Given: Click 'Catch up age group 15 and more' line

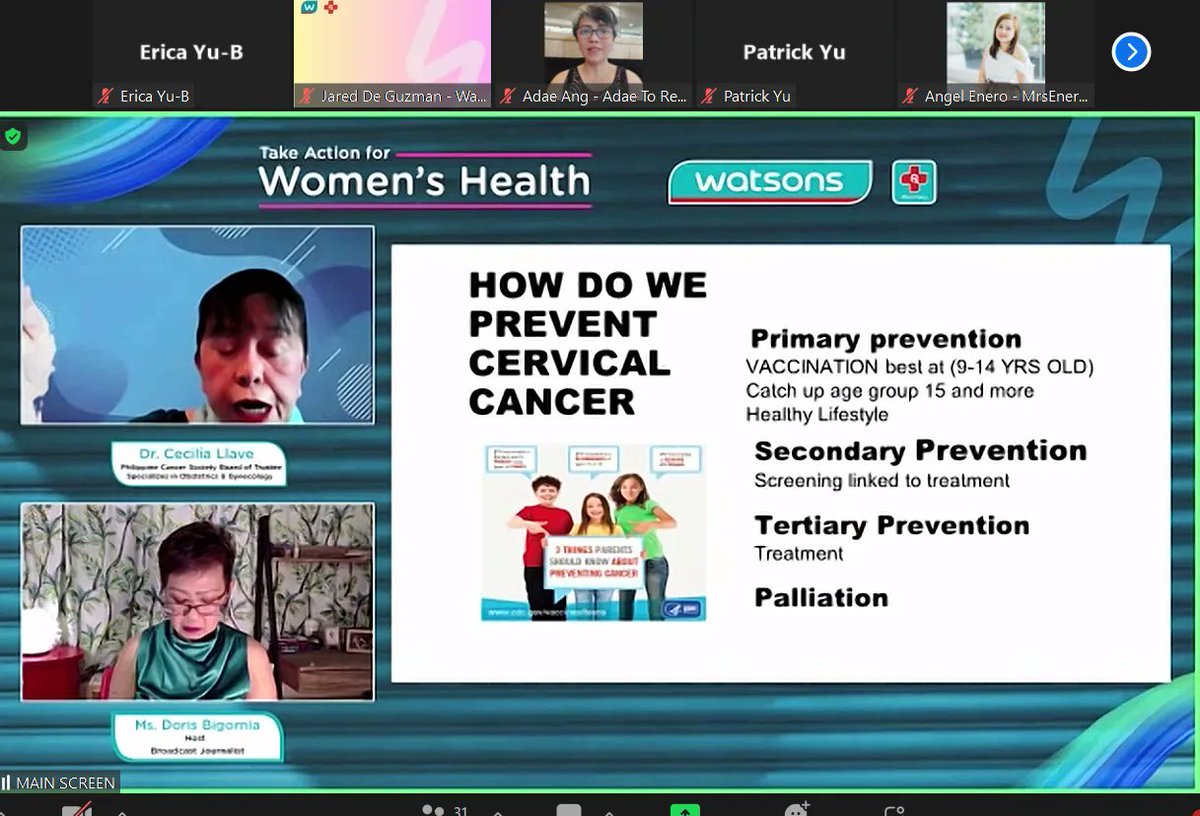Looking at the screenshot, I should pyautogui.click(x=890, y=391).
